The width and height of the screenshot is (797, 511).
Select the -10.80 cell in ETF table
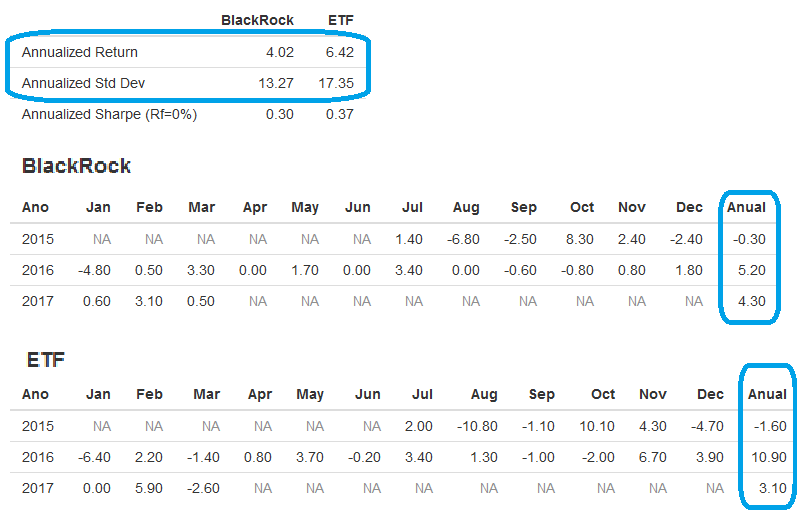476,426
